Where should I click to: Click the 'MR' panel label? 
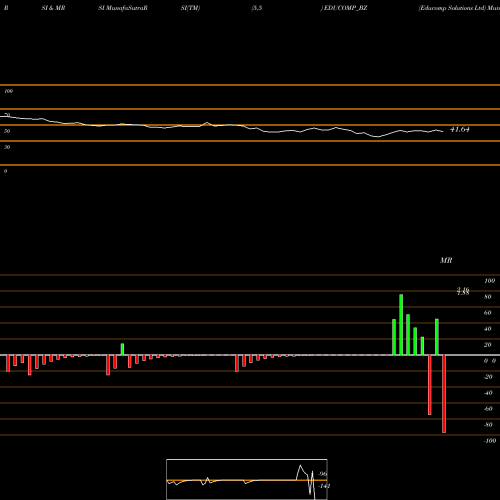[446, 260]
